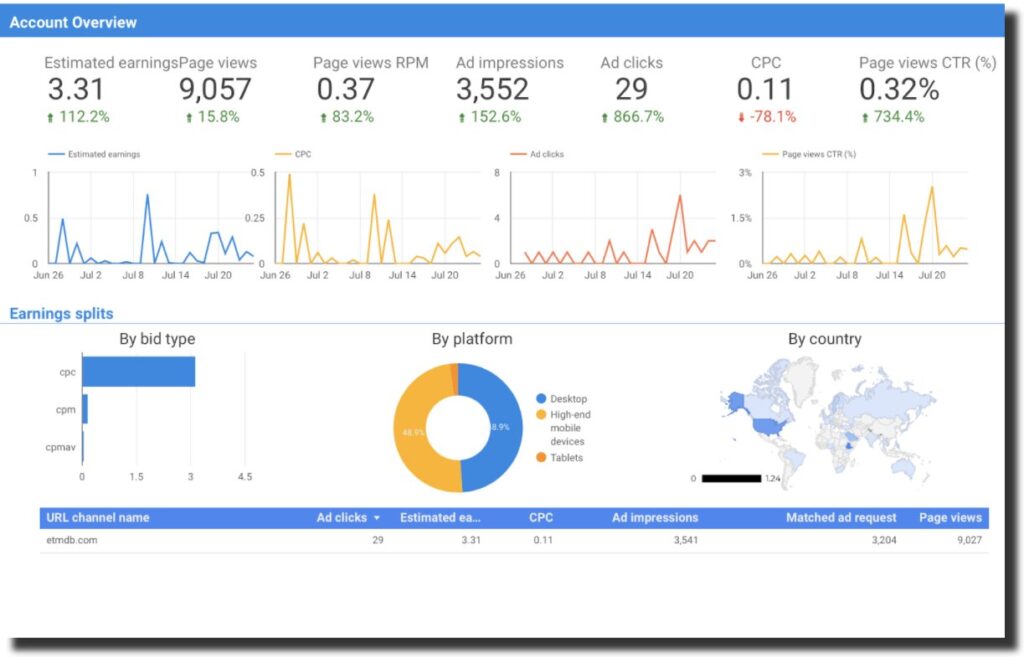Click the Ad impressions table column header

click(x=655, y=518)
